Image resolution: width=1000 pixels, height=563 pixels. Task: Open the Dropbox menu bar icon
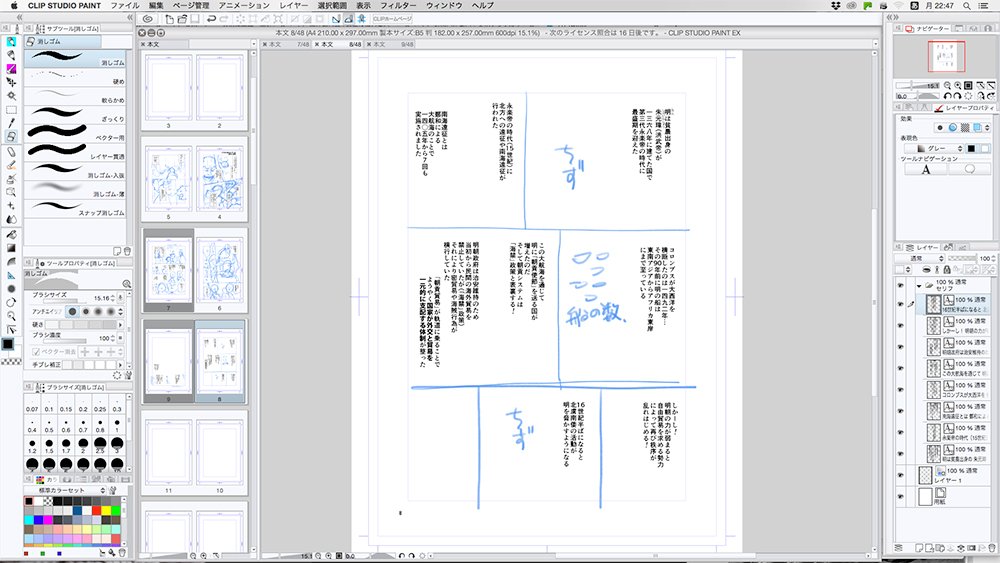pyautogui.click(x=835, y=5)
